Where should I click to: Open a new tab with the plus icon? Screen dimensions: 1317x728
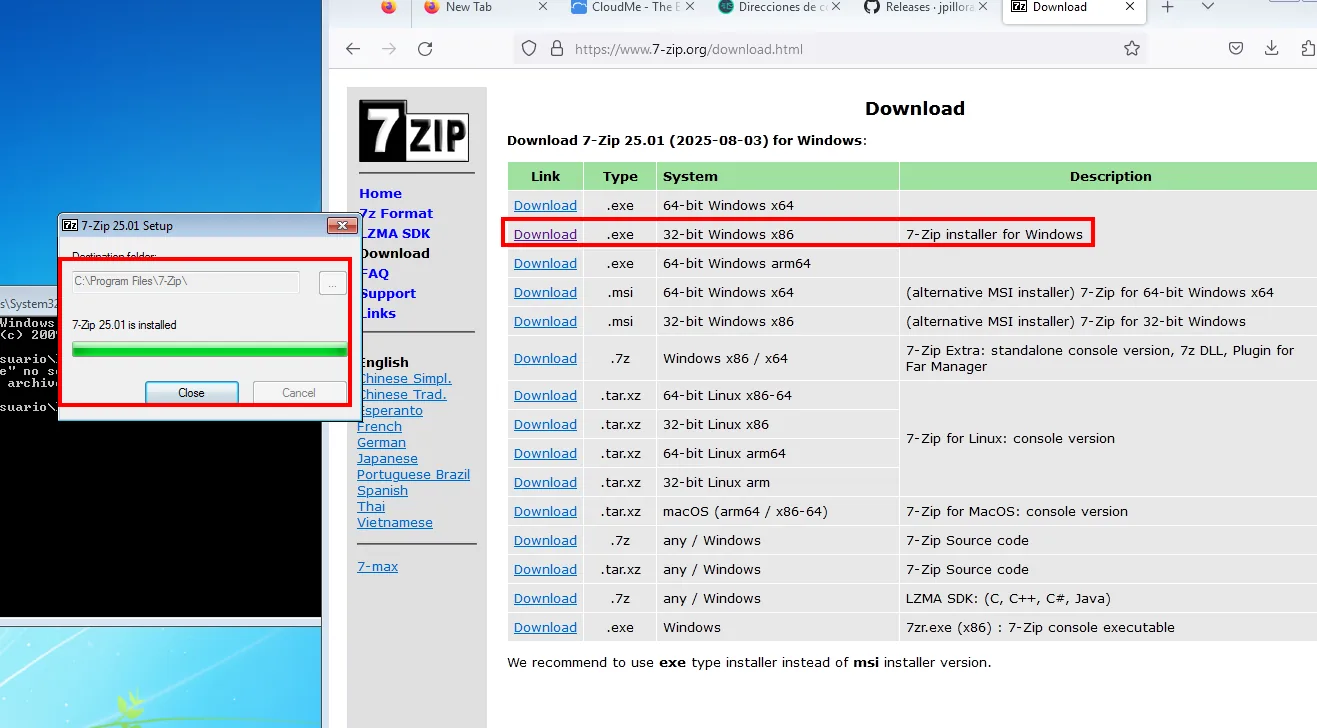click(1167, 7)
